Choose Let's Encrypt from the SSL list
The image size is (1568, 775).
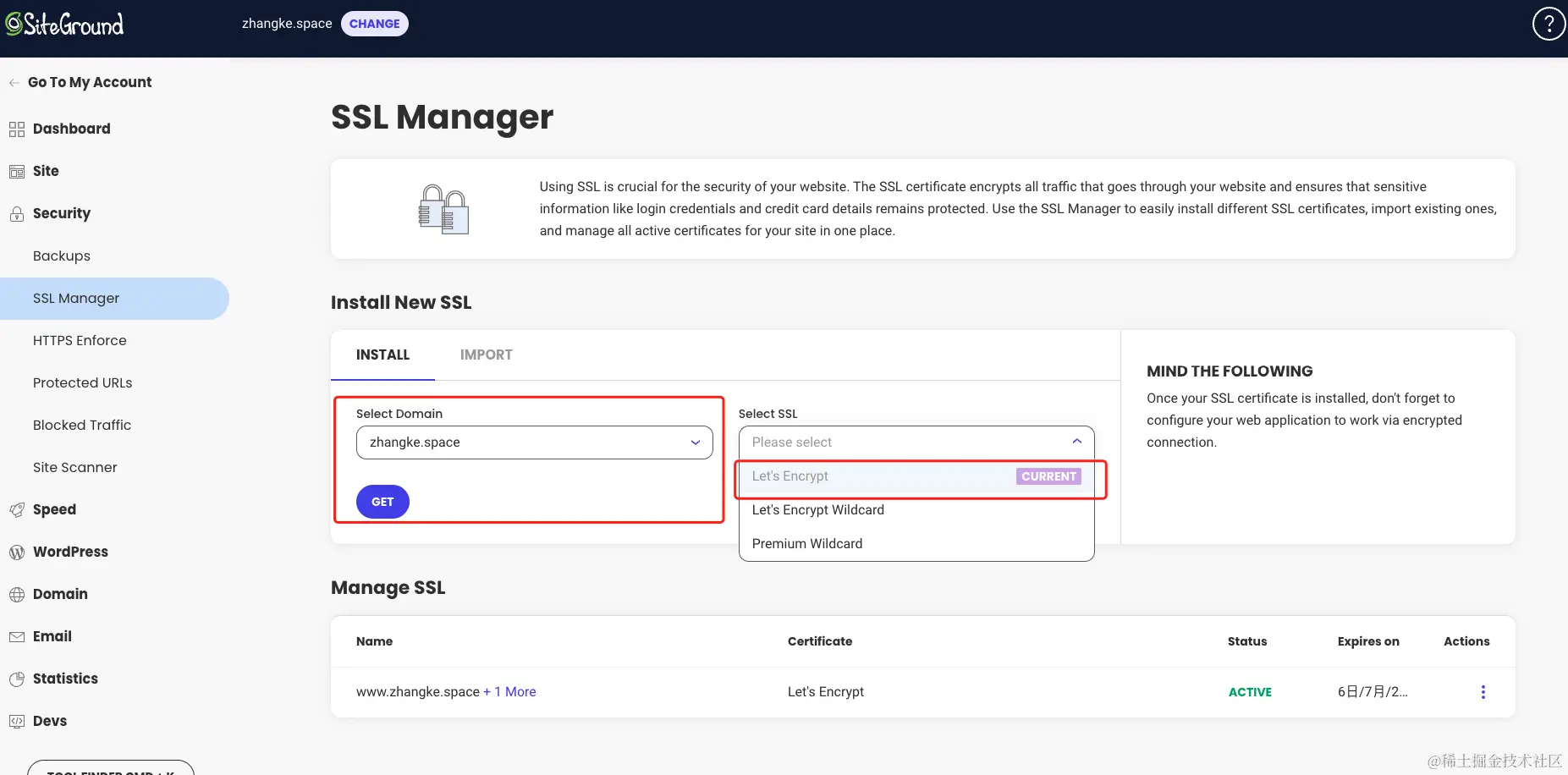pos(916,476)
